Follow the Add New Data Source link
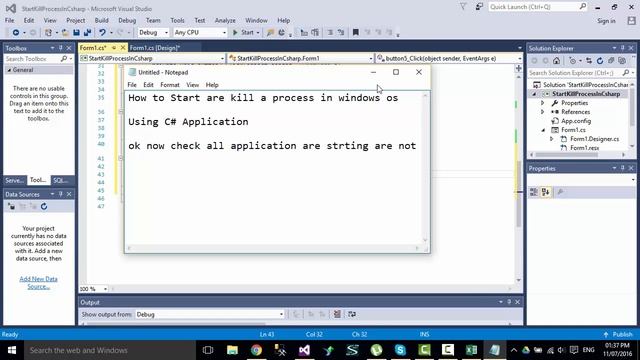Image resolution: width=640 pixels, height=360 pixels. point(38,282)
